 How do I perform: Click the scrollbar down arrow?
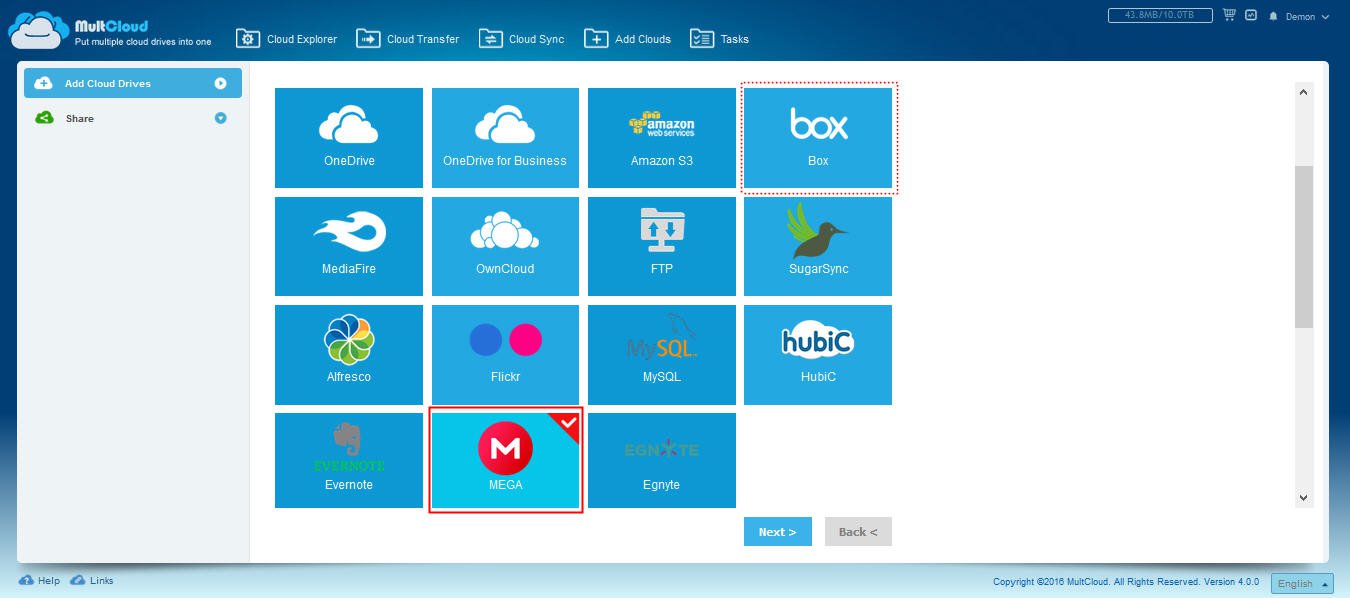click(x=1303, y=497)
